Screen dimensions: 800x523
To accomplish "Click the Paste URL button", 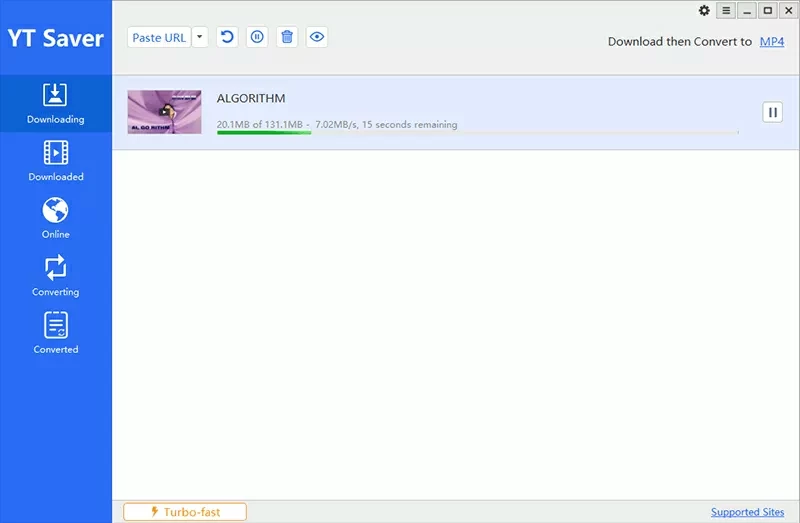I will pyautogui.click(x=159, y=37).
